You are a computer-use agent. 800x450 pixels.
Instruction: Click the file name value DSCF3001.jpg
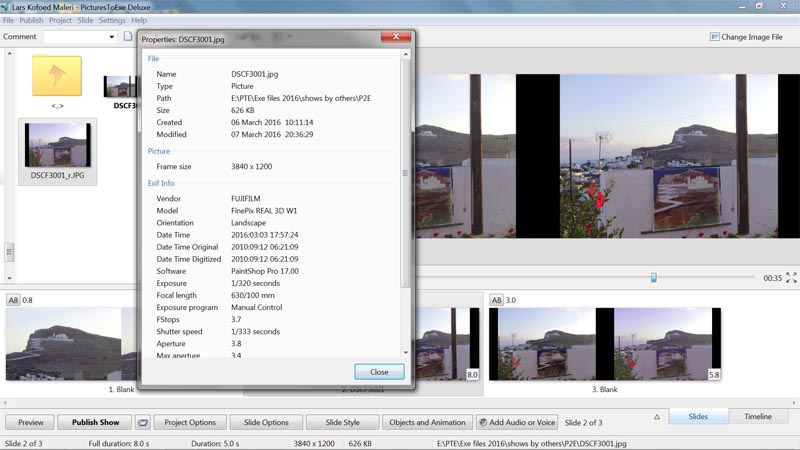(255, 74)
